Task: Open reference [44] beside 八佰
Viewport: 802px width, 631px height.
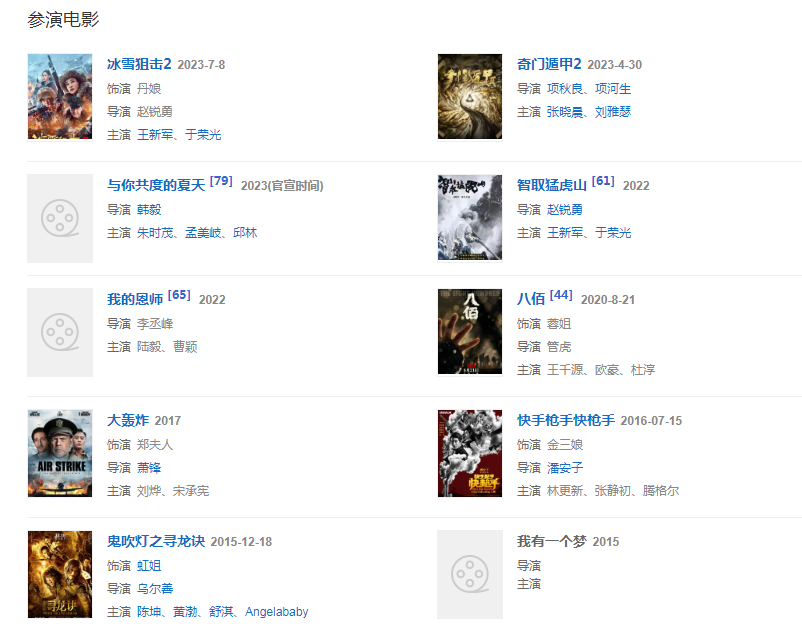Action: click(x=561, y=295)
